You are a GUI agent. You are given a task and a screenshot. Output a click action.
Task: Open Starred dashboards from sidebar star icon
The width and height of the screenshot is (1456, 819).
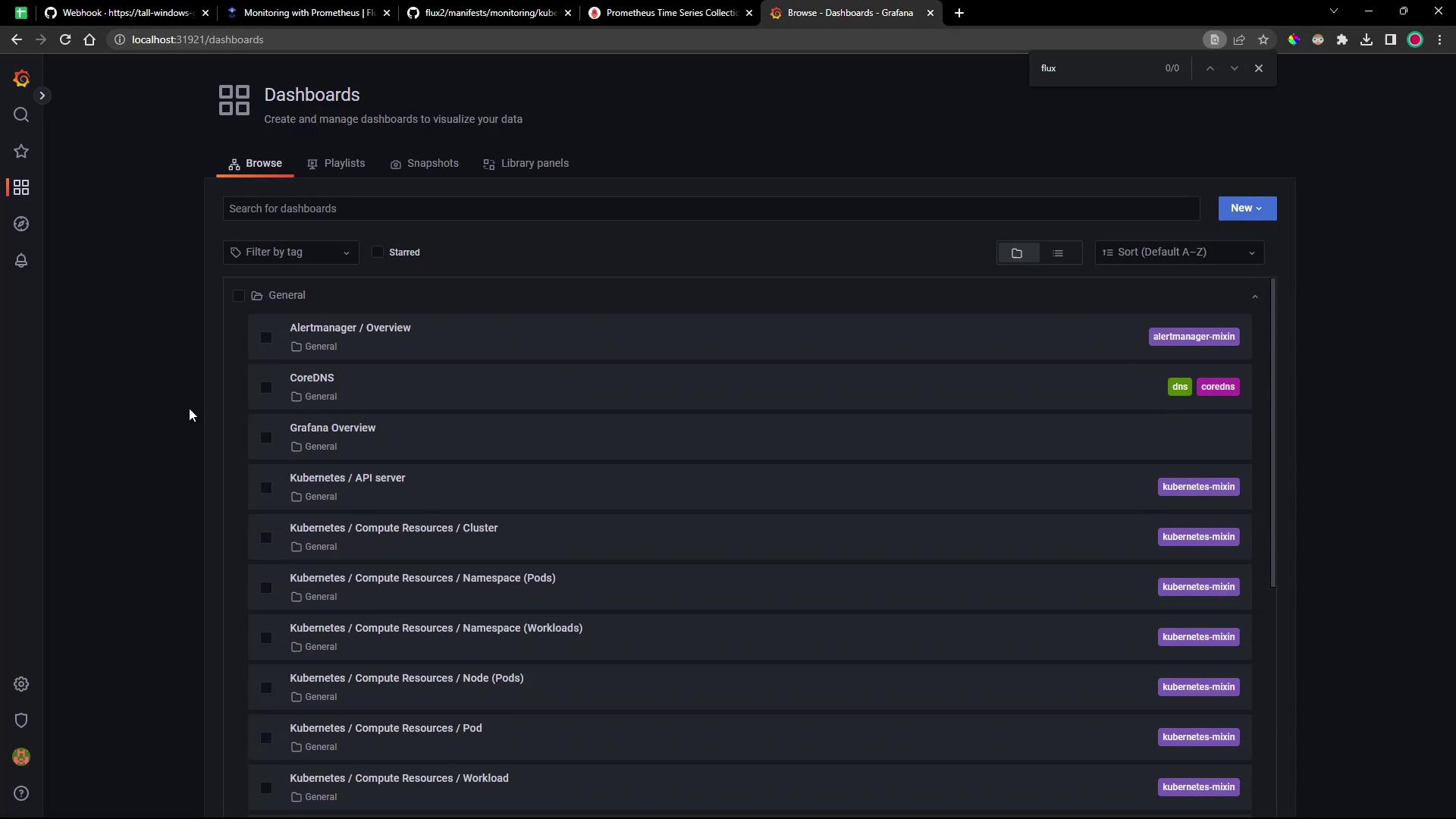tap(21, 152)
